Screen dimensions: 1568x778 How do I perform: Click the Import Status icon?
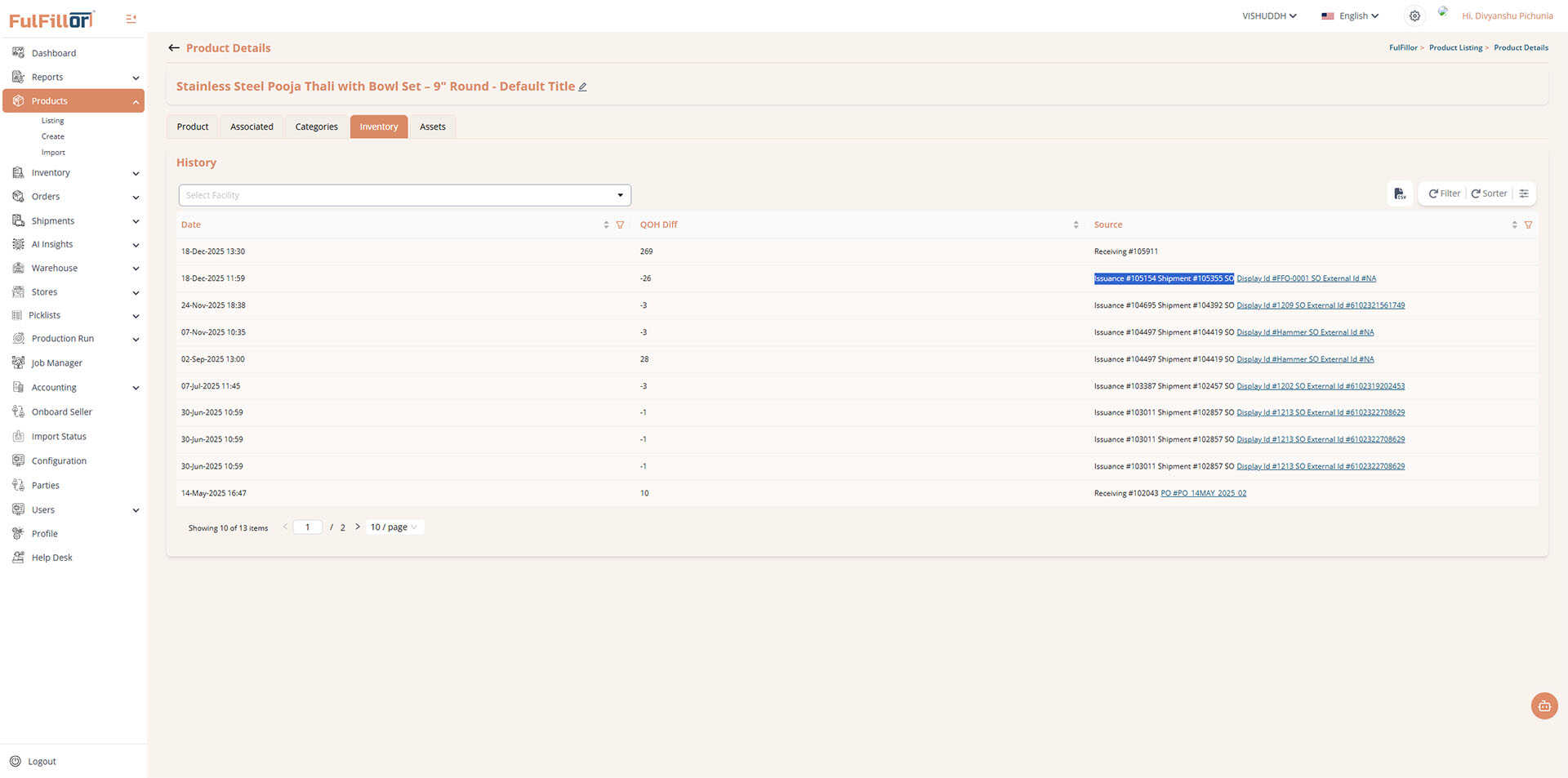18,436
